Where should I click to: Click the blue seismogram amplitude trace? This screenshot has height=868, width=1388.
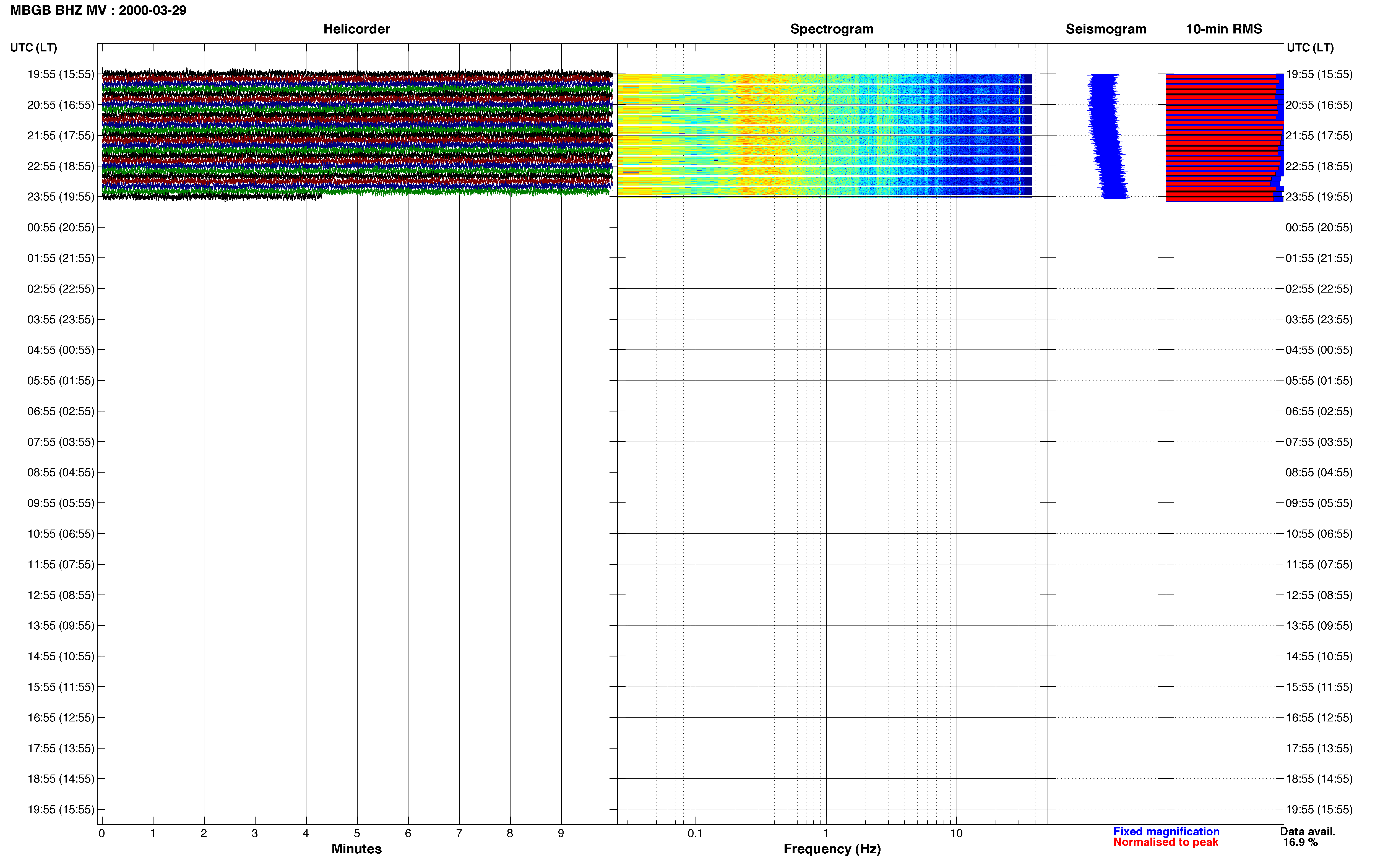click(x=1108, y=136)
